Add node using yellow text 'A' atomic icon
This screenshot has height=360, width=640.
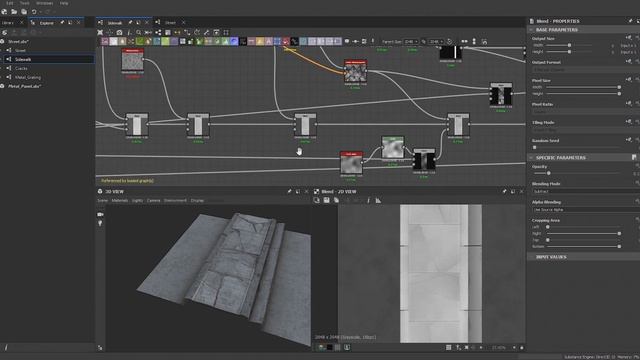coord(260,42)
